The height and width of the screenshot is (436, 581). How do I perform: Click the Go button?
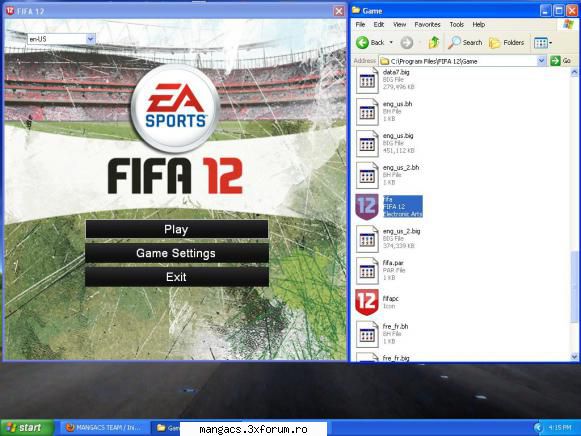point(561,61)
